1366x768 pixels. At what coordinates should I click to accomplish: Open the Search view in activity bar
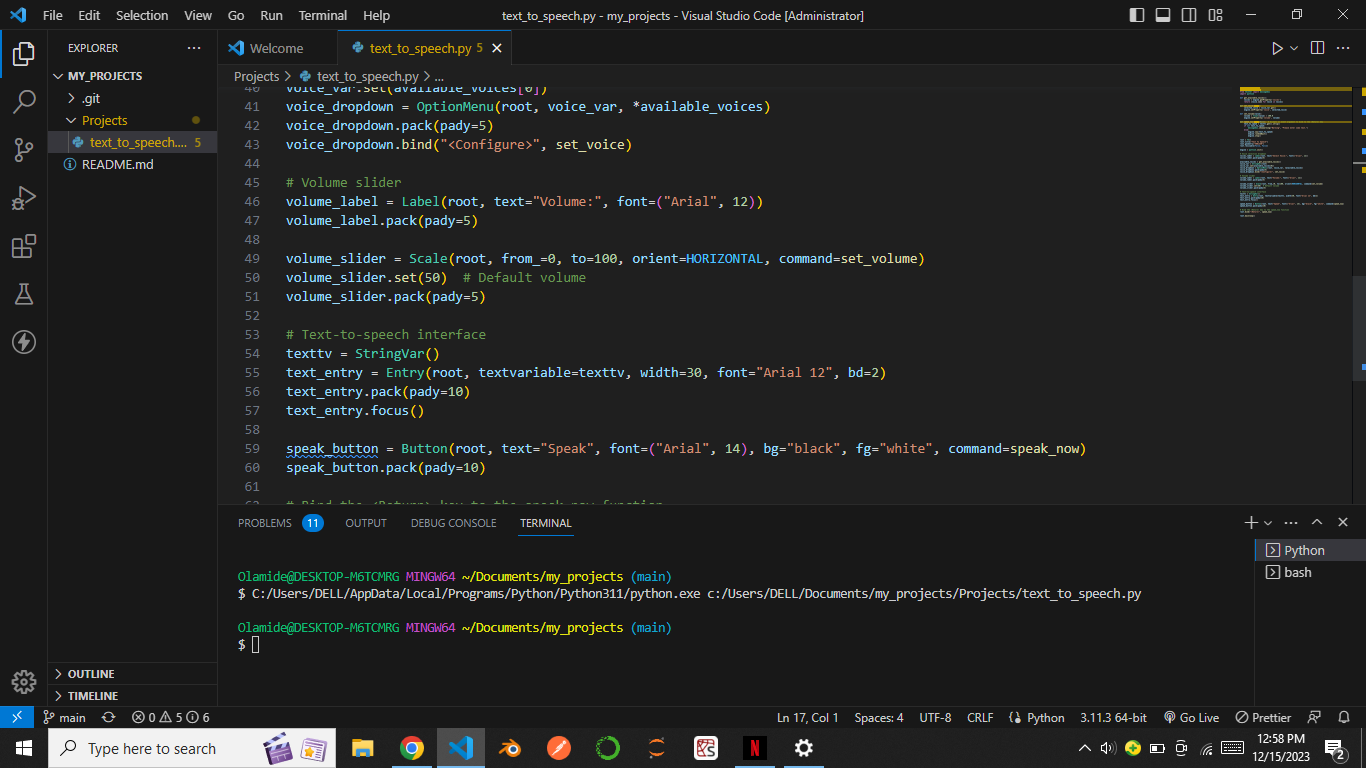pyautogui.click(x=24, y=102)
